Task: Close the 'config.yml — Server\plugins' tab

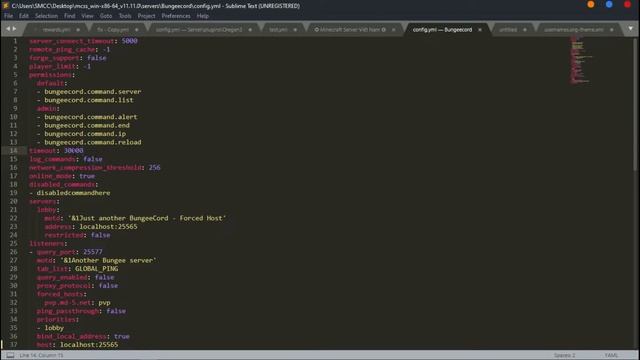Action: tap(250, 30)
